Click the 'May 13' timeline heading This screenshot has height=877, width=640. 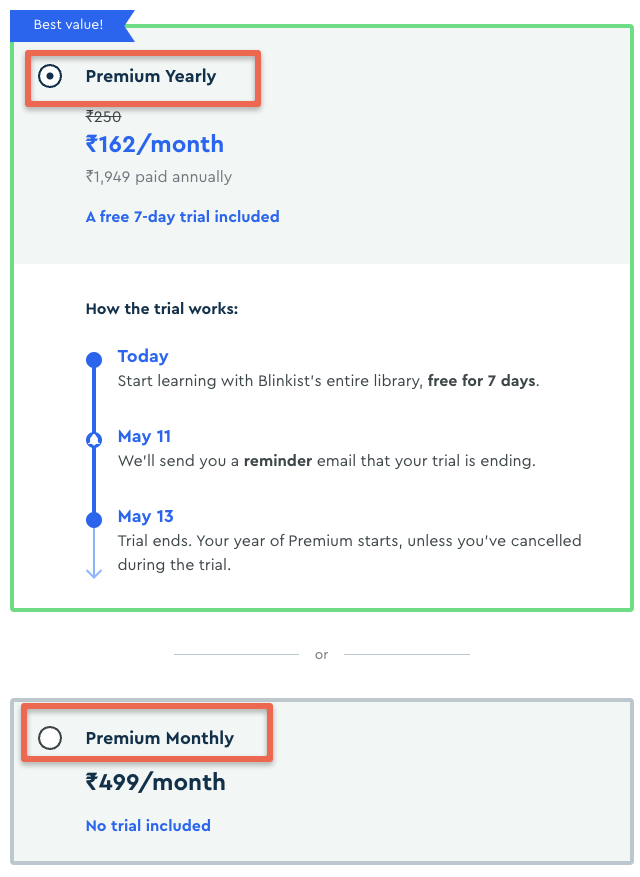pyautogui.click(x=145, y=516)
